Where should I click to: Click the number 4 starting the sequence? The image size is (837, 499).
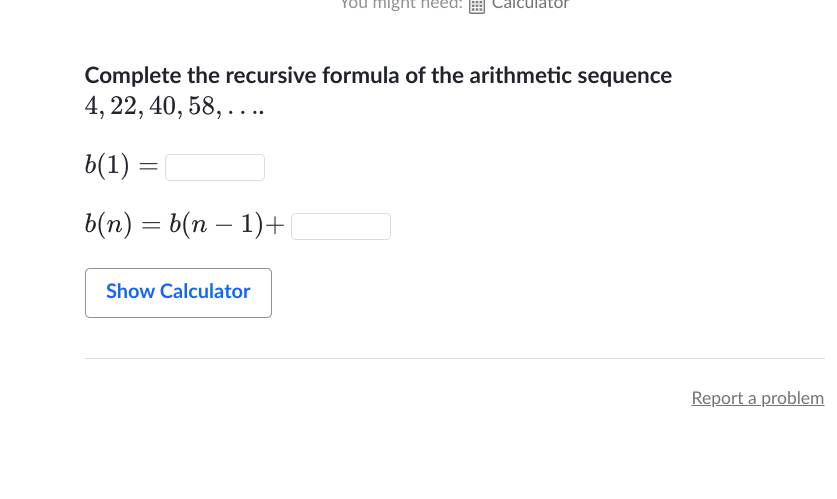coord(91,107)
